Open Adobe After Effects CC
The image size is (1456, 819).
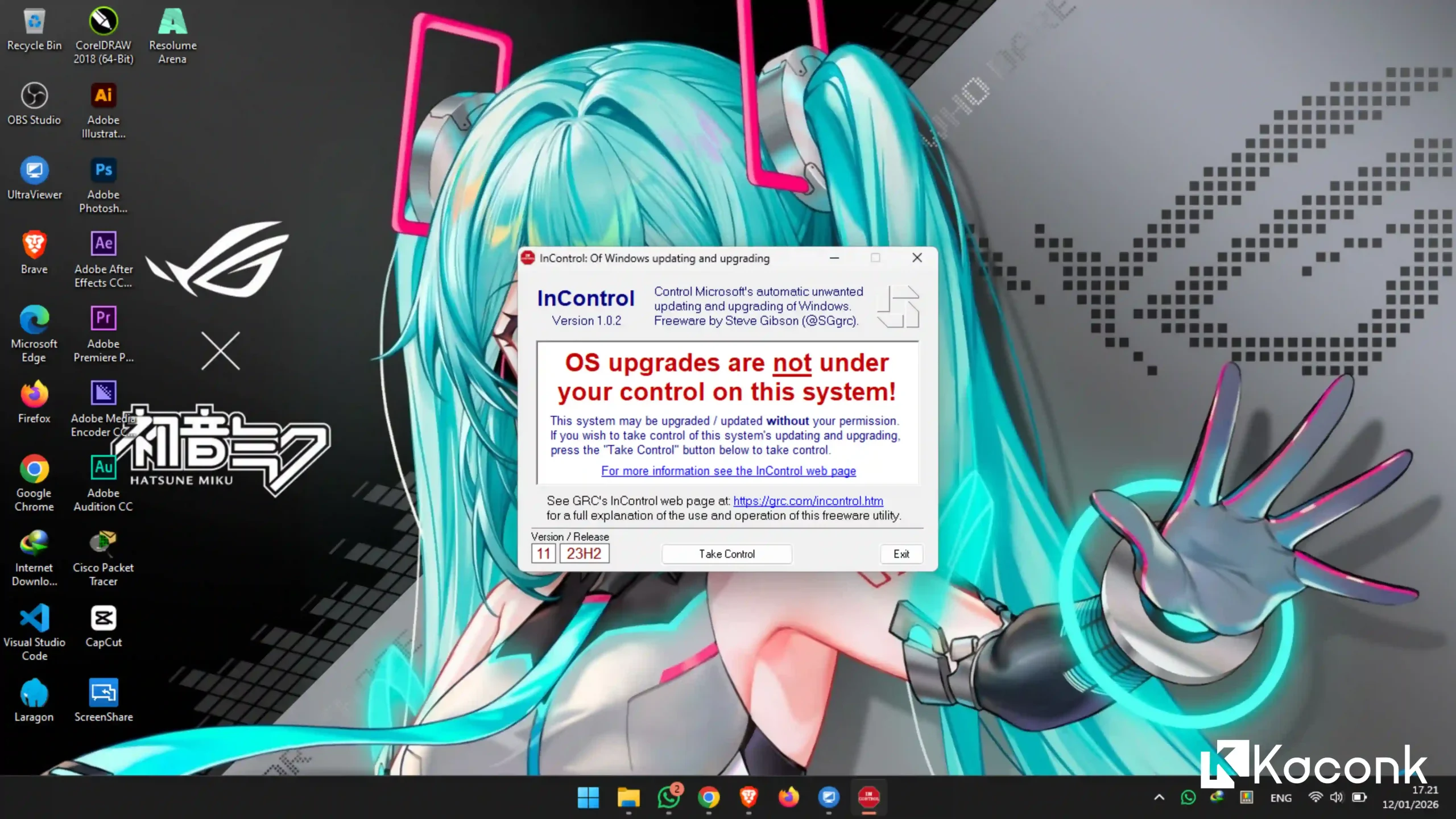(x=103, y=243)
